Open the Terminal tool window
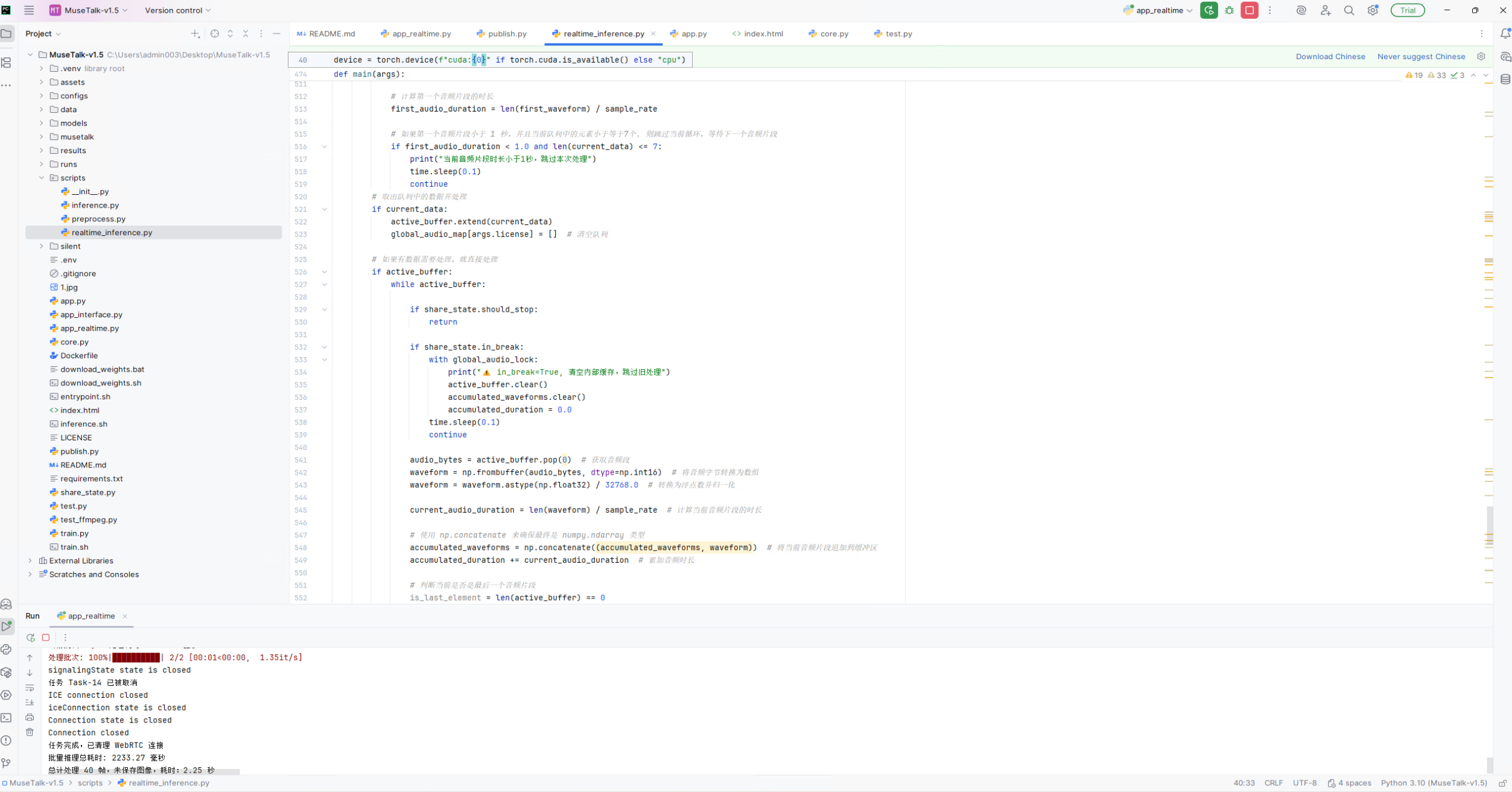 click(x=7, y=718)
